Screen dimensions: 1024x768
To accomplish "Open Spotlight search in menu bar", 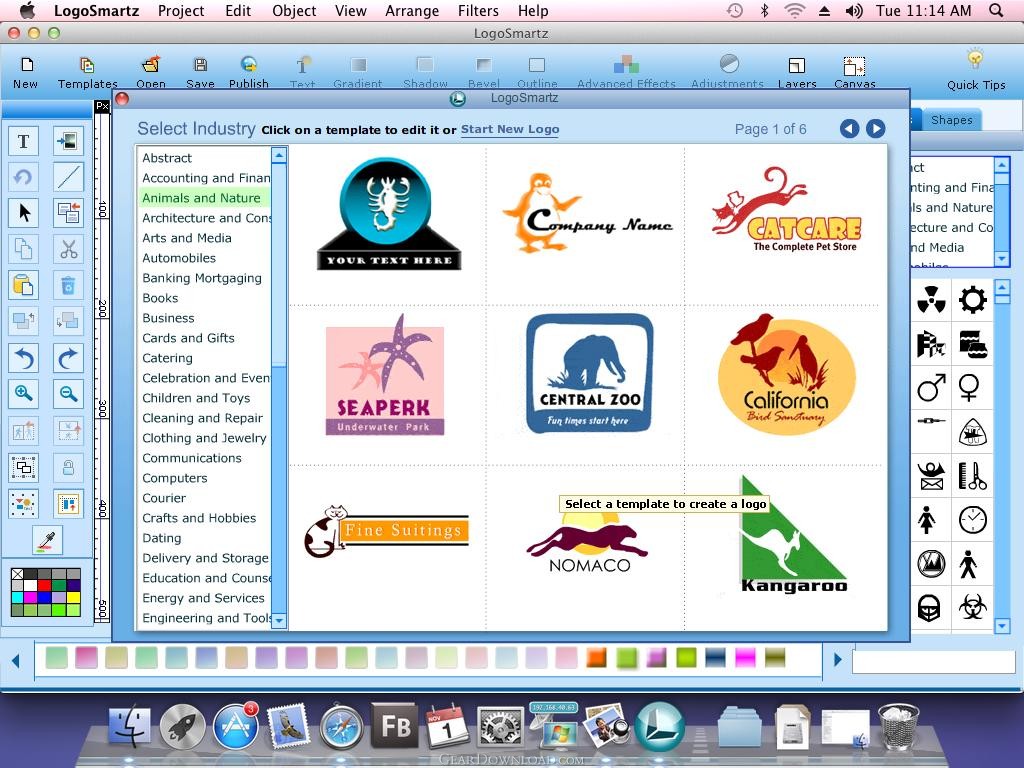I will point(996,10).
